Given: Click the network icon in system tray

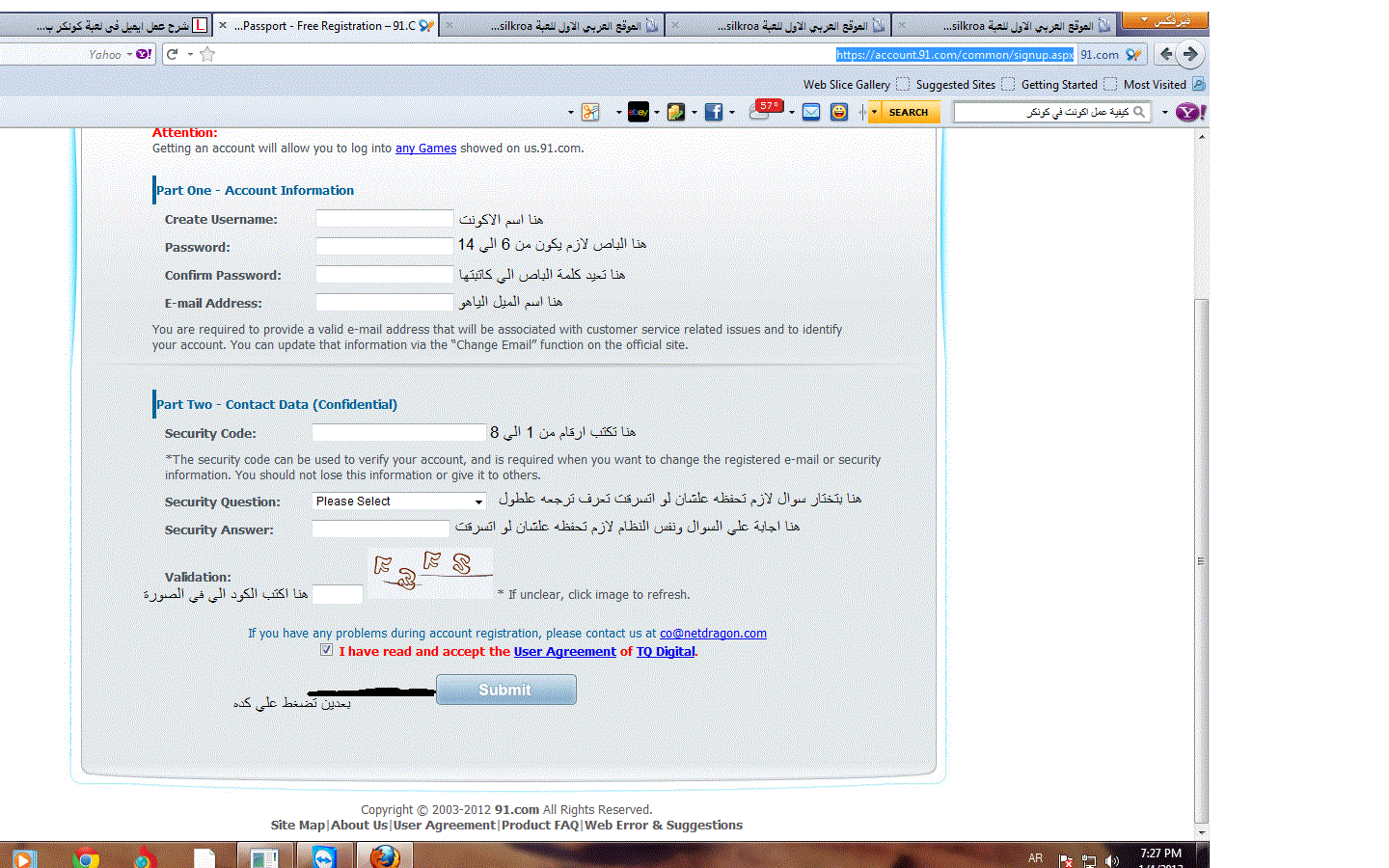Looking at the screenshot, I should click(1089, 859).
